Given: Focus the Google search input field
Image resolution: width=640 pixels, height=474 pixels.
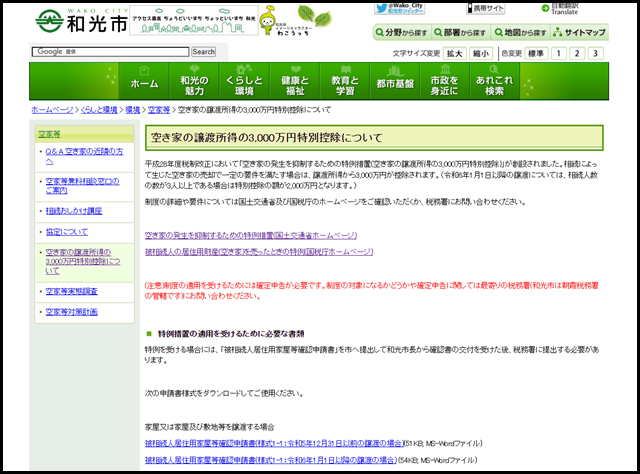Looking at the screenshot, I should pyautogui.click(x=110, y=52).
